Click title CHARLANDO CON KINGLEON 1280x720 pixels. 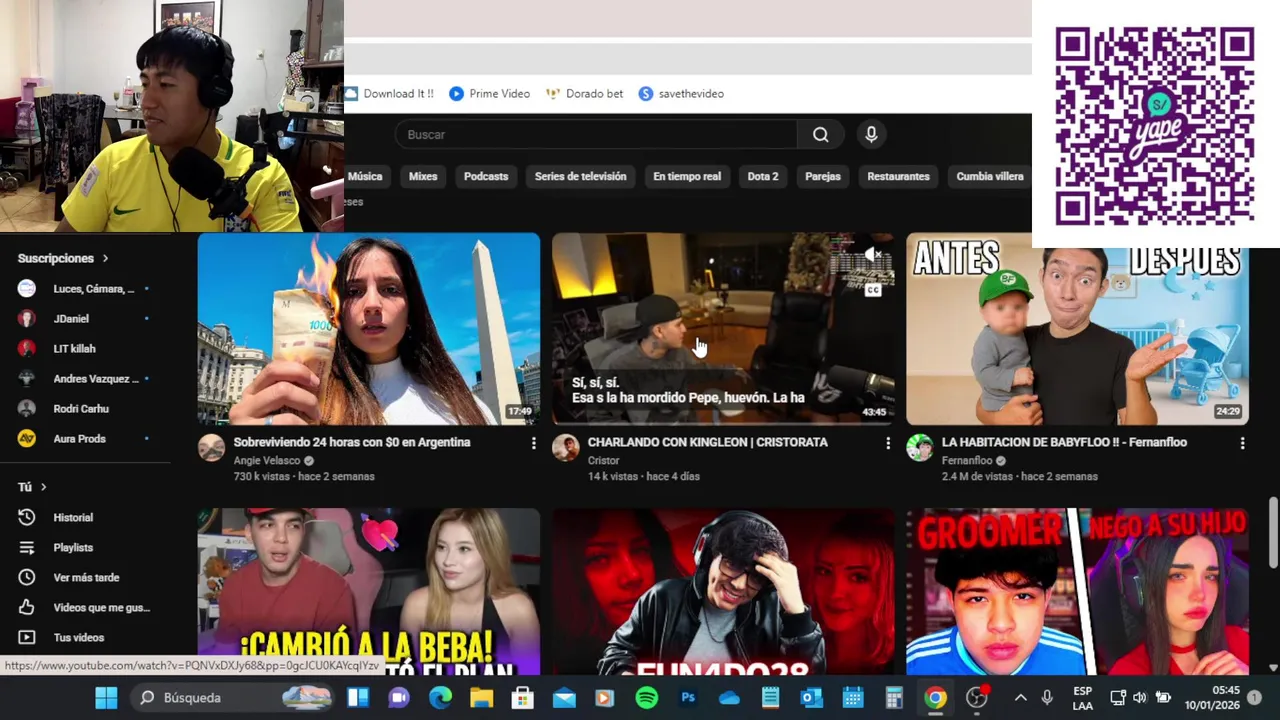pyautogui.click(x=707, y=442)
